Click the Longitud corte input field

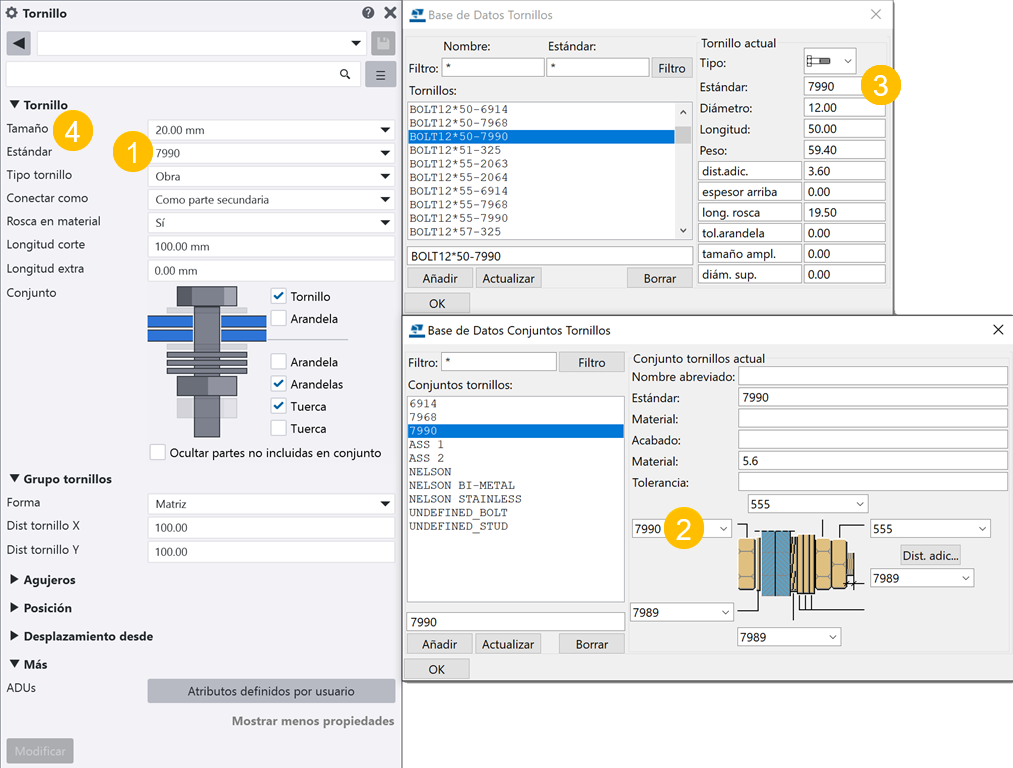tap(270, 247)
